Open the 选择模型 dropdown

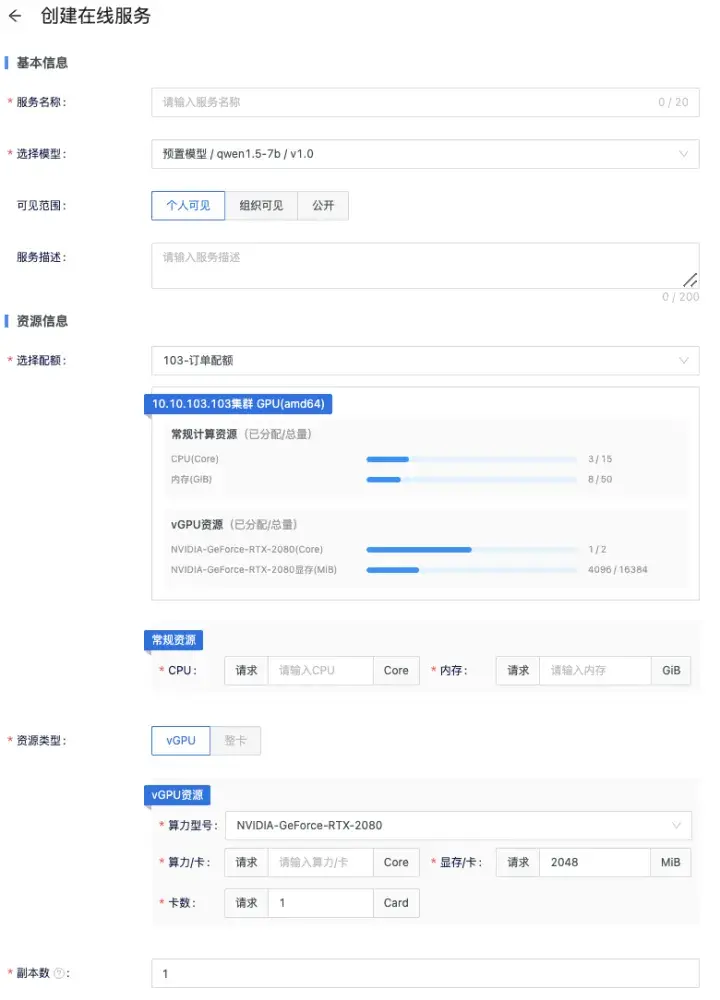pyautogui.click(x=425, y=154)
